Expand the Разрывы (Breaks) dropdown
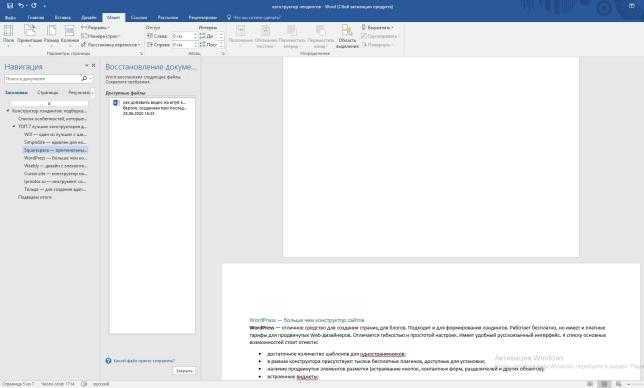644x388 pixels. point(95,28)
